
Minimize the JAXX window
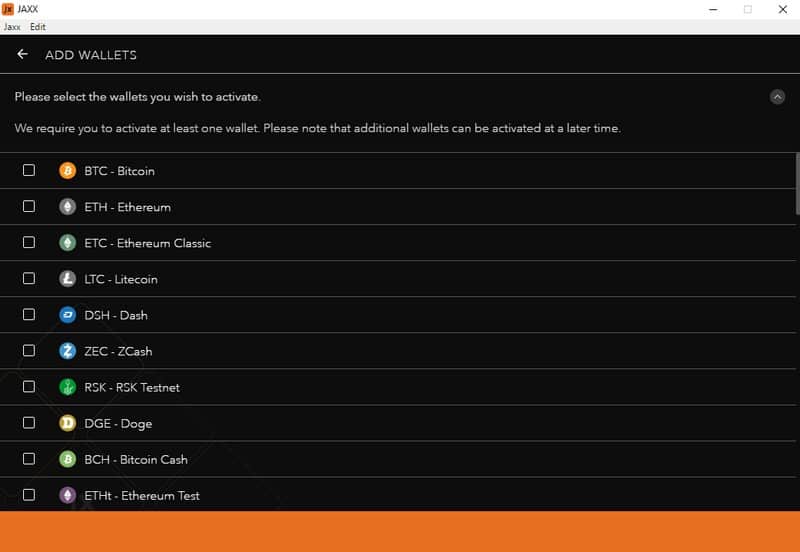[x=713, y=9]
